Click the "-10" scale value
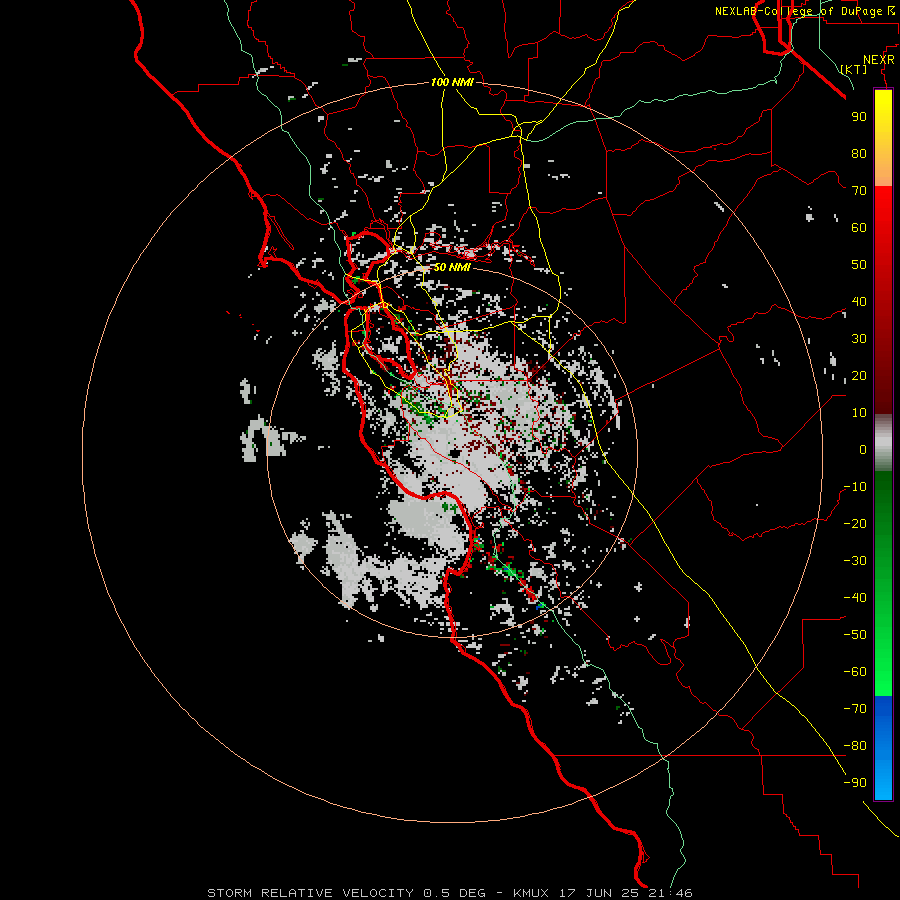The image size is (900, 900). [855, 487]
